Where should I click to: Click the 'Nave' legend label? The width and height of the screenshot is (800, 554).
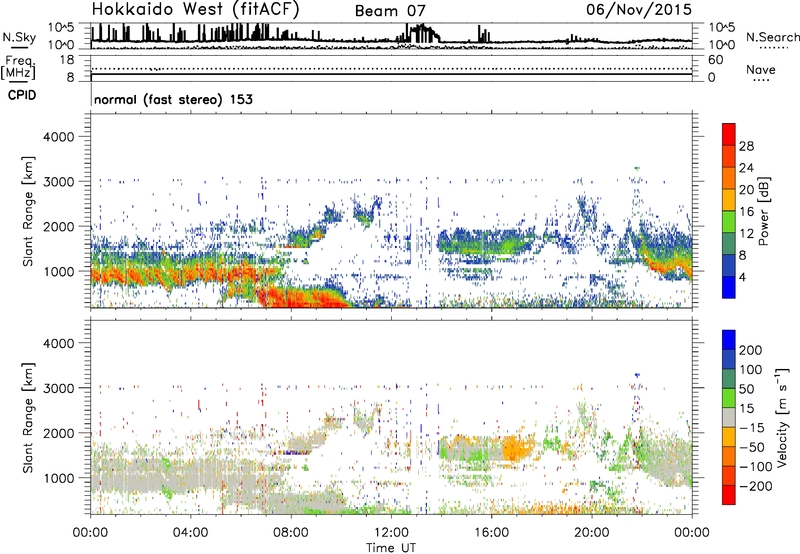click(x=761, y=70)
